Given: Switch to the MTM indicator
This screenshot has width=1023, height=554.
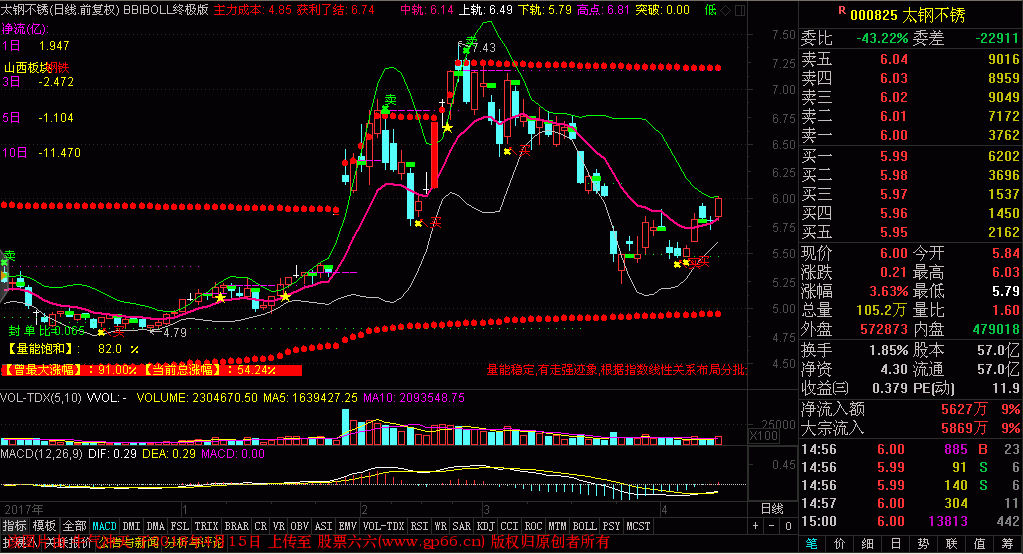Looking at the screenshot, I should tap(558, 526).
